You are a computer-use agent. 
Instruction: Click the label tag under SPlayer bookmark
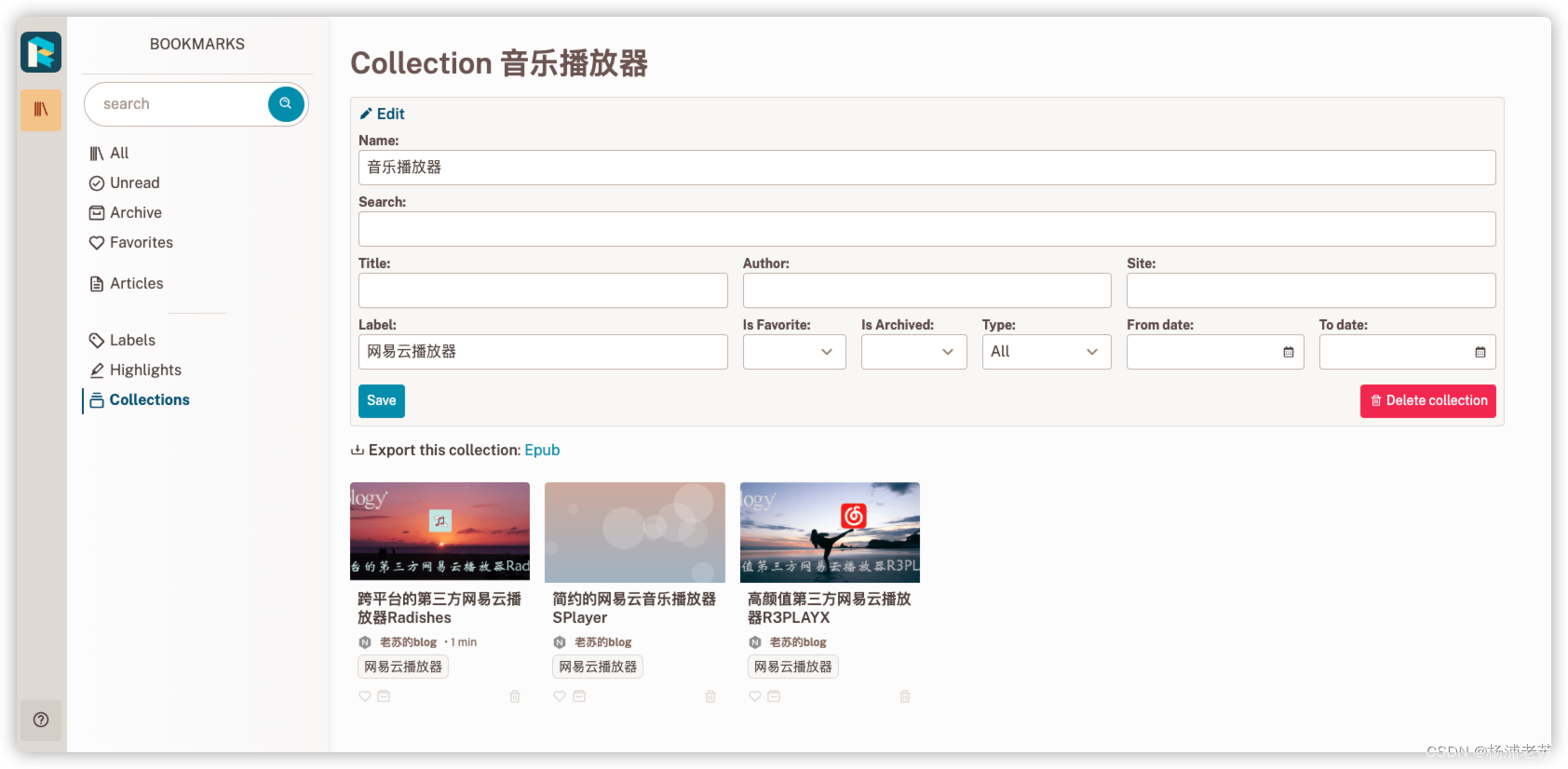(598, 668)
